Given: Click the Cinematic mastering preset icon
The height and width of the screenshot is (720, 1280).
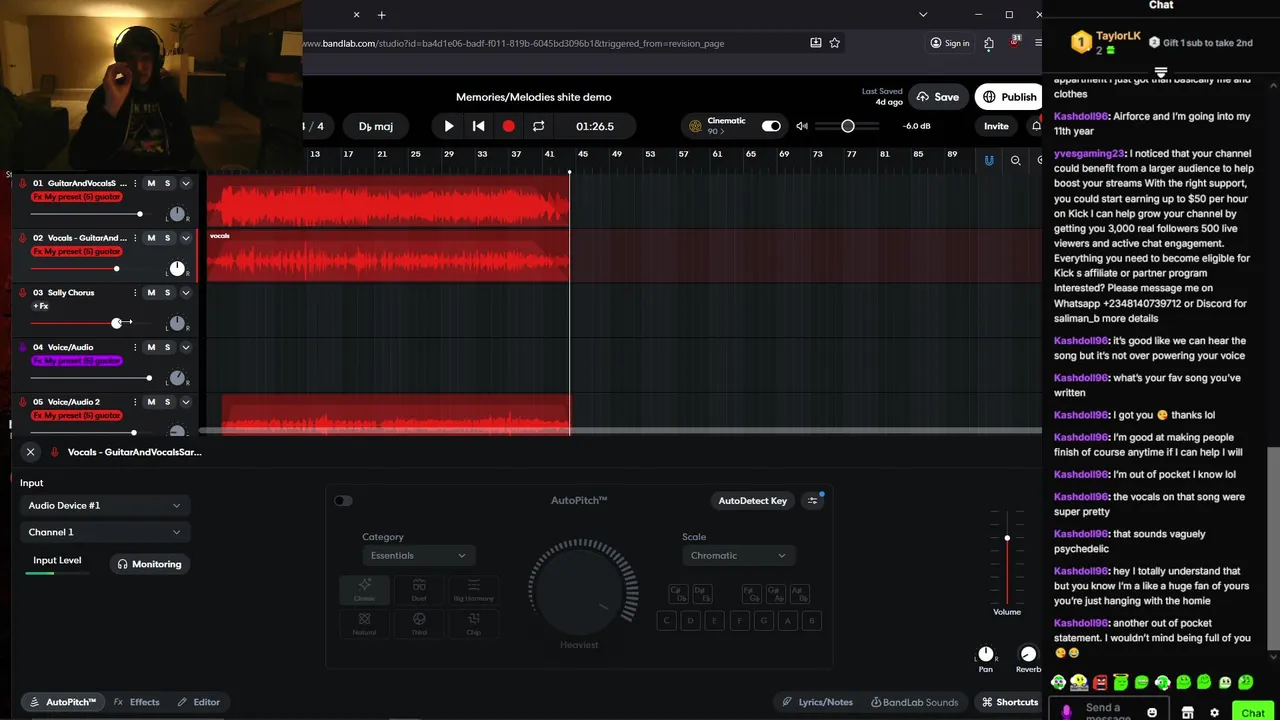Looking at the screenshot, I should [695, 126].
